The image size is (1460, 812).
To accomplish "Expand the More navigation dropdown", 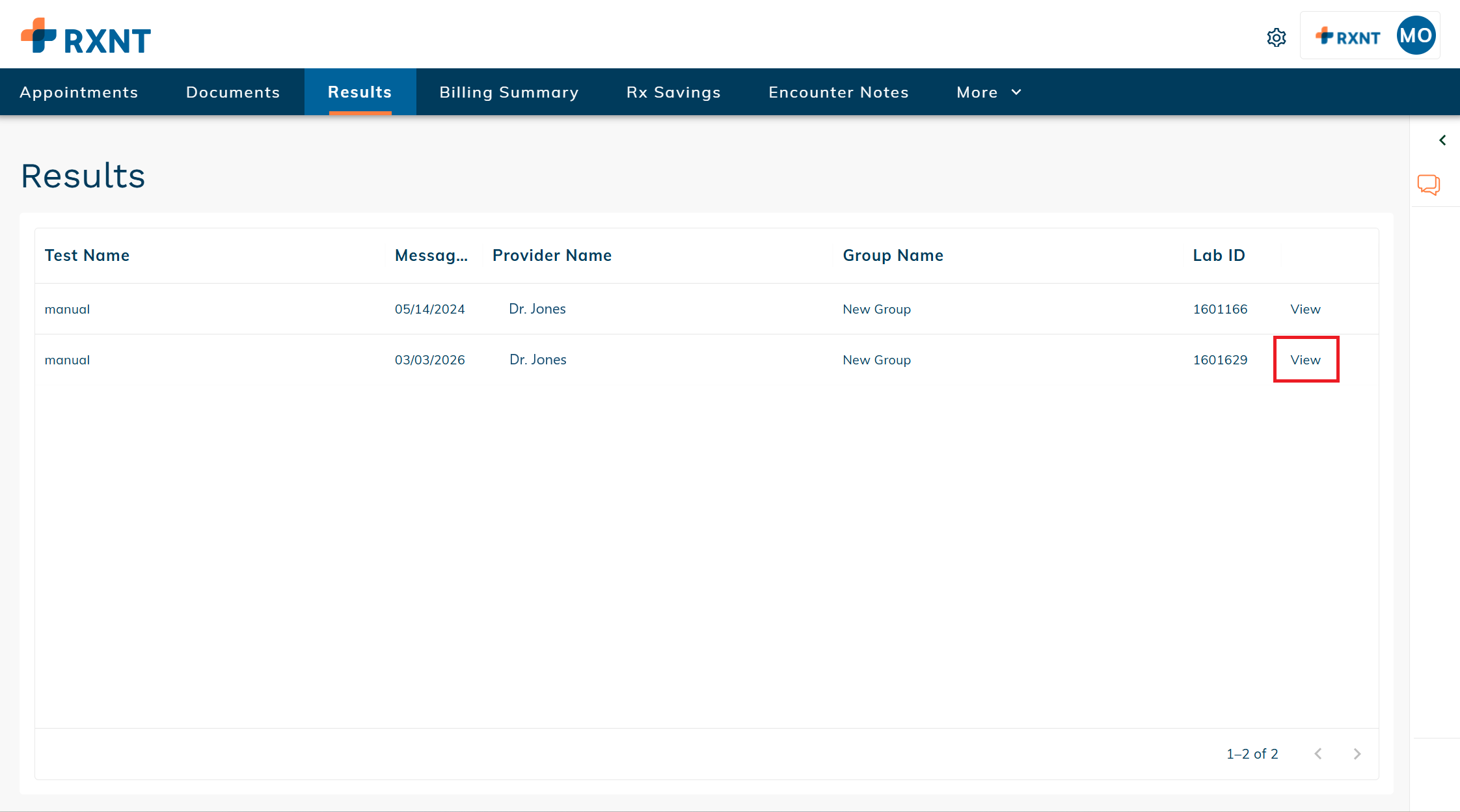I will pyautogui.click(x=988, y=92).
